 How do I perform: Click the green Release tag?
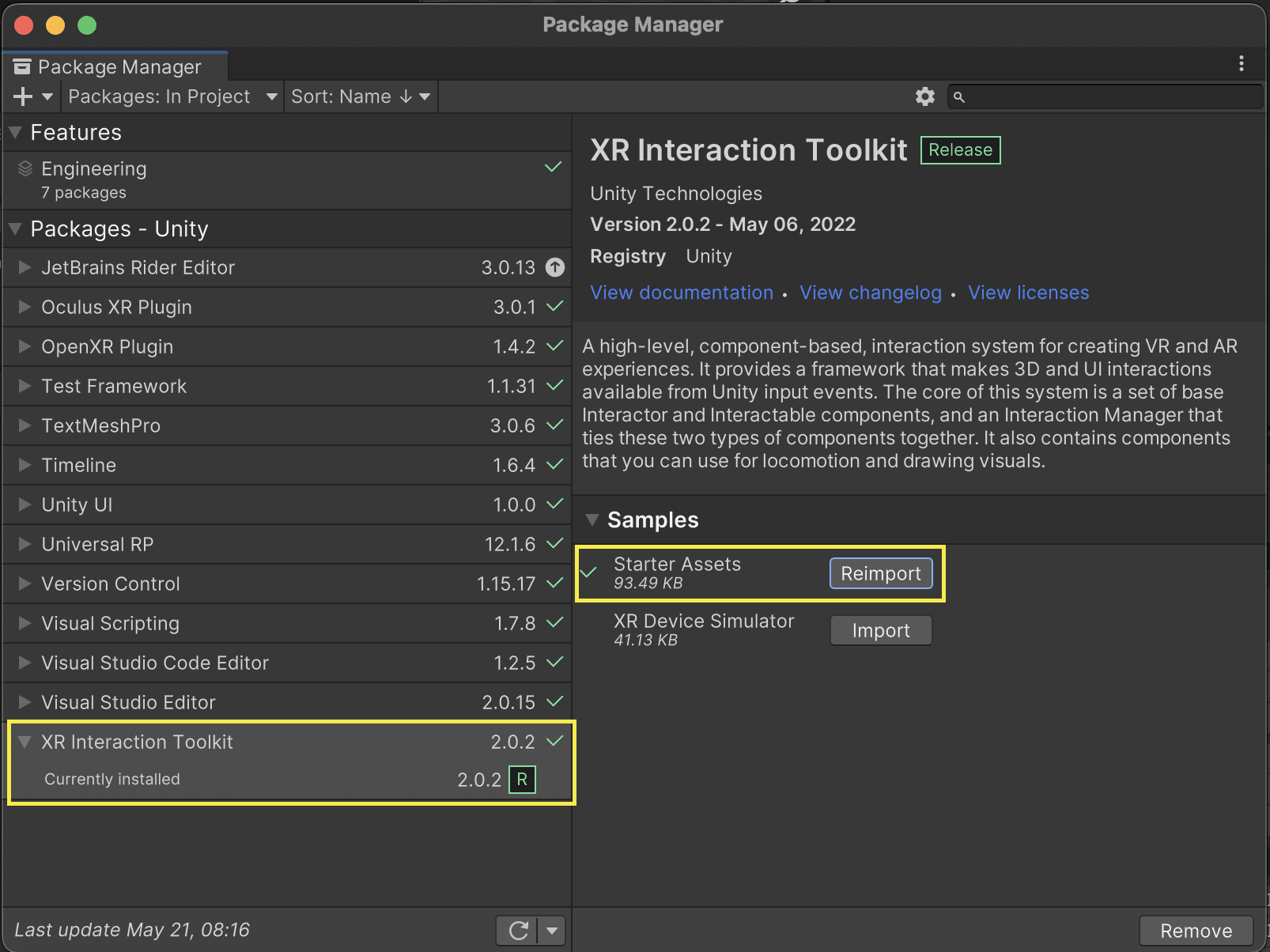point(960,150)
